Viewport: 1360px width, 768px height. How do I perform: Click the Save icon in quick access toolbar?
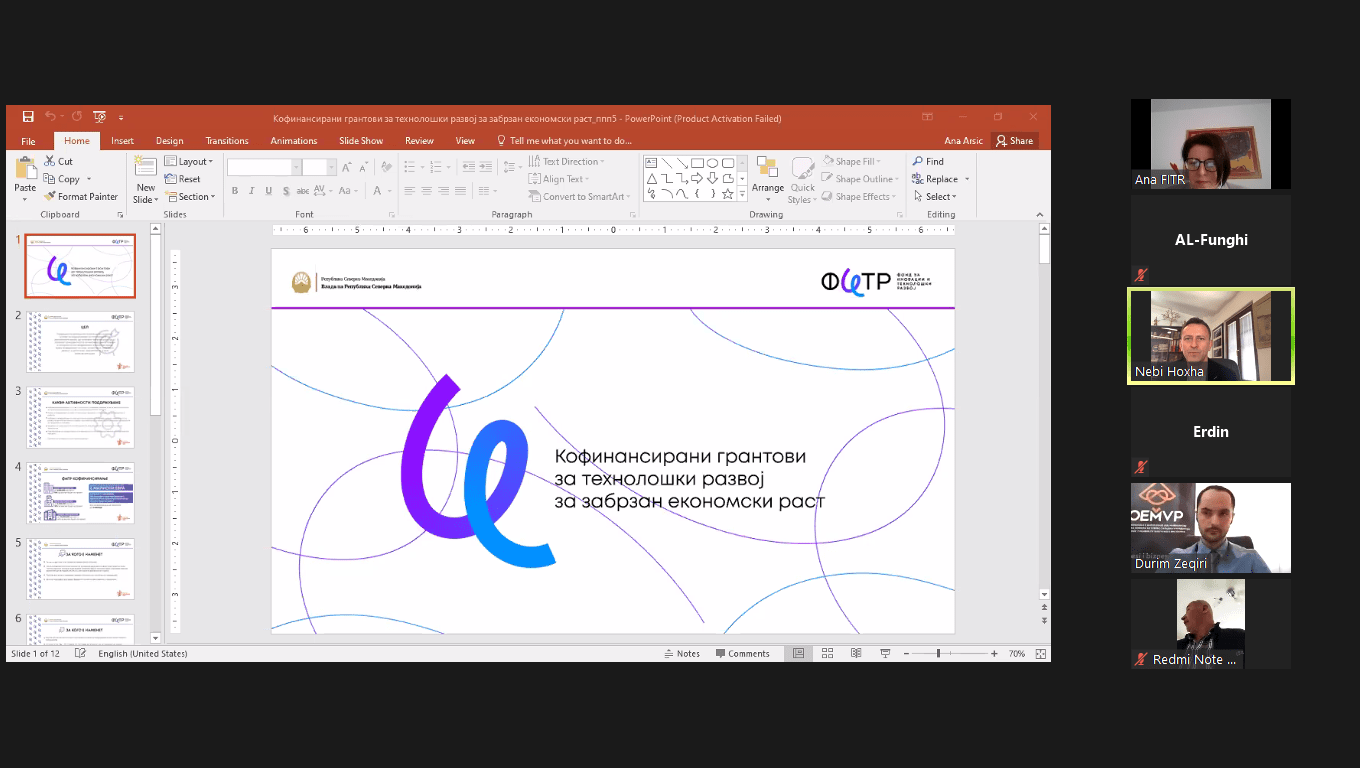(28, 117)
